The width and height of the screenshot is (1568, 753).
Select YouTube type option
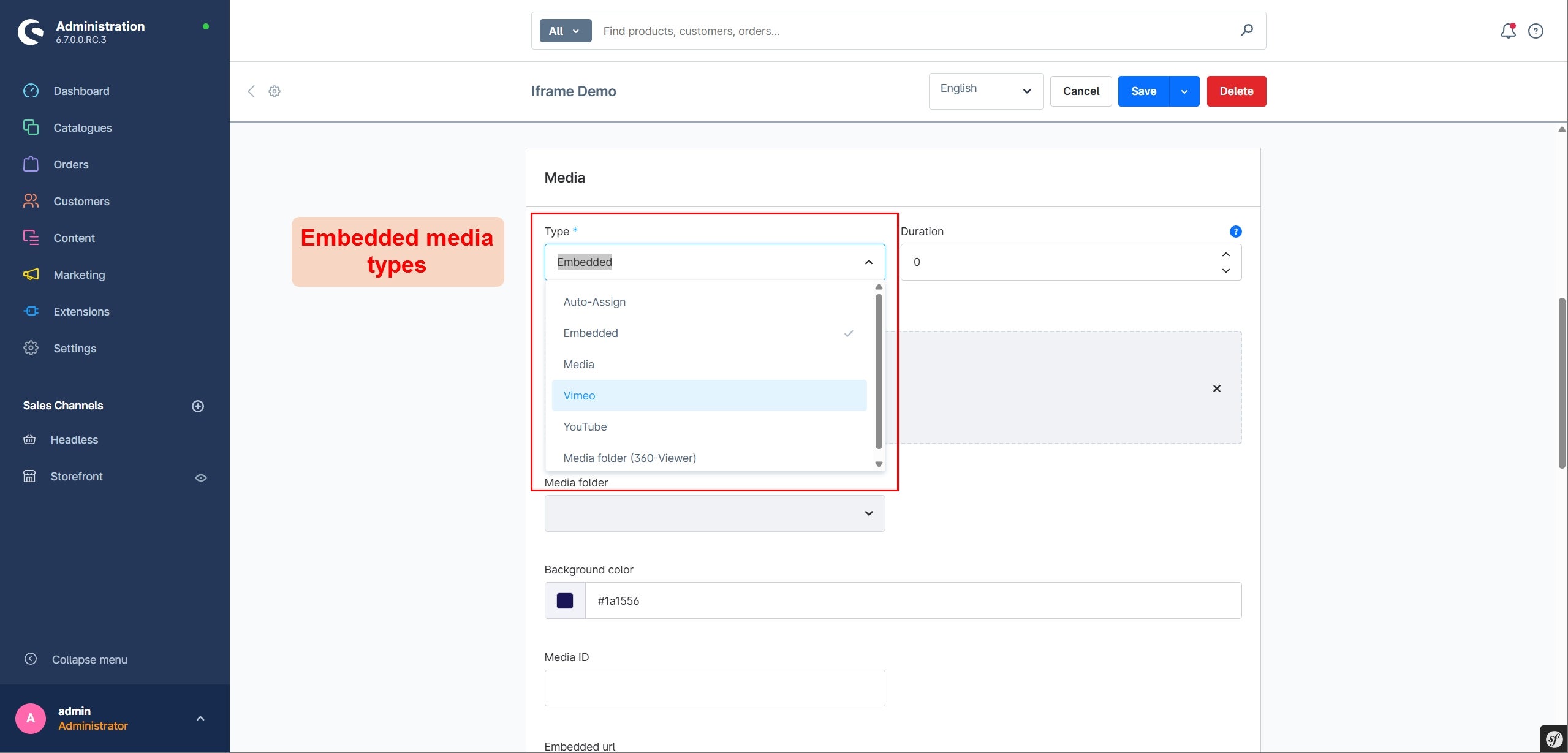709,426
